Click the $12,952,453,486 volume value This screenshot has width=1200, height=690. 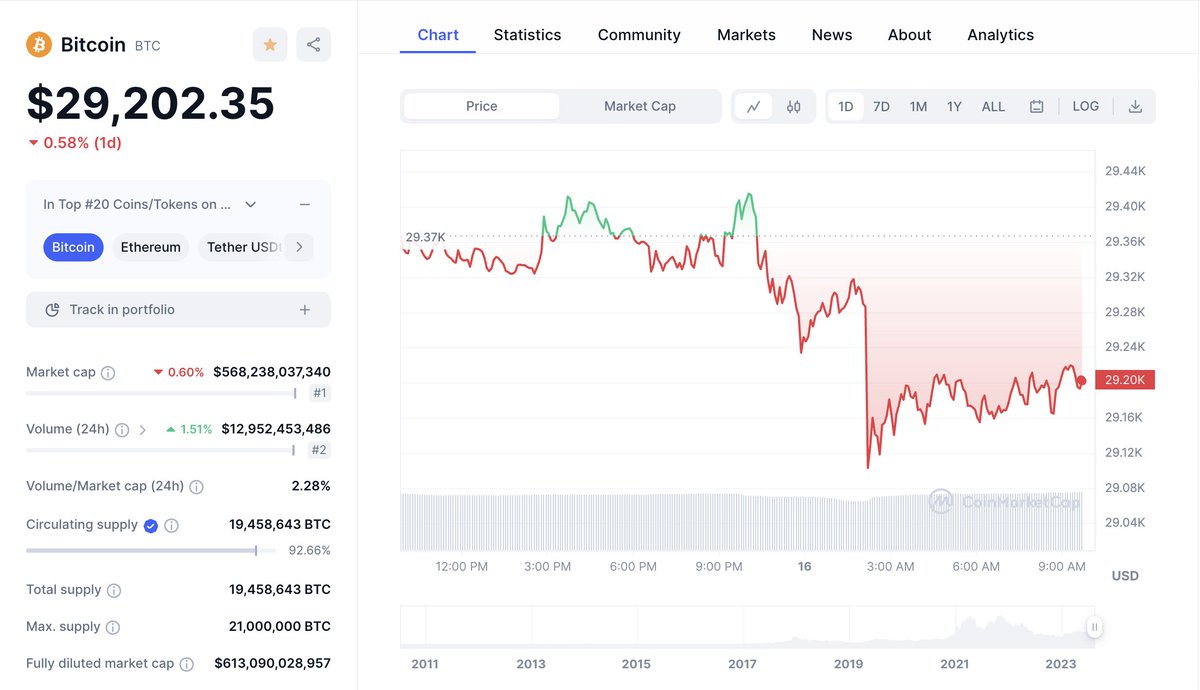276,429
